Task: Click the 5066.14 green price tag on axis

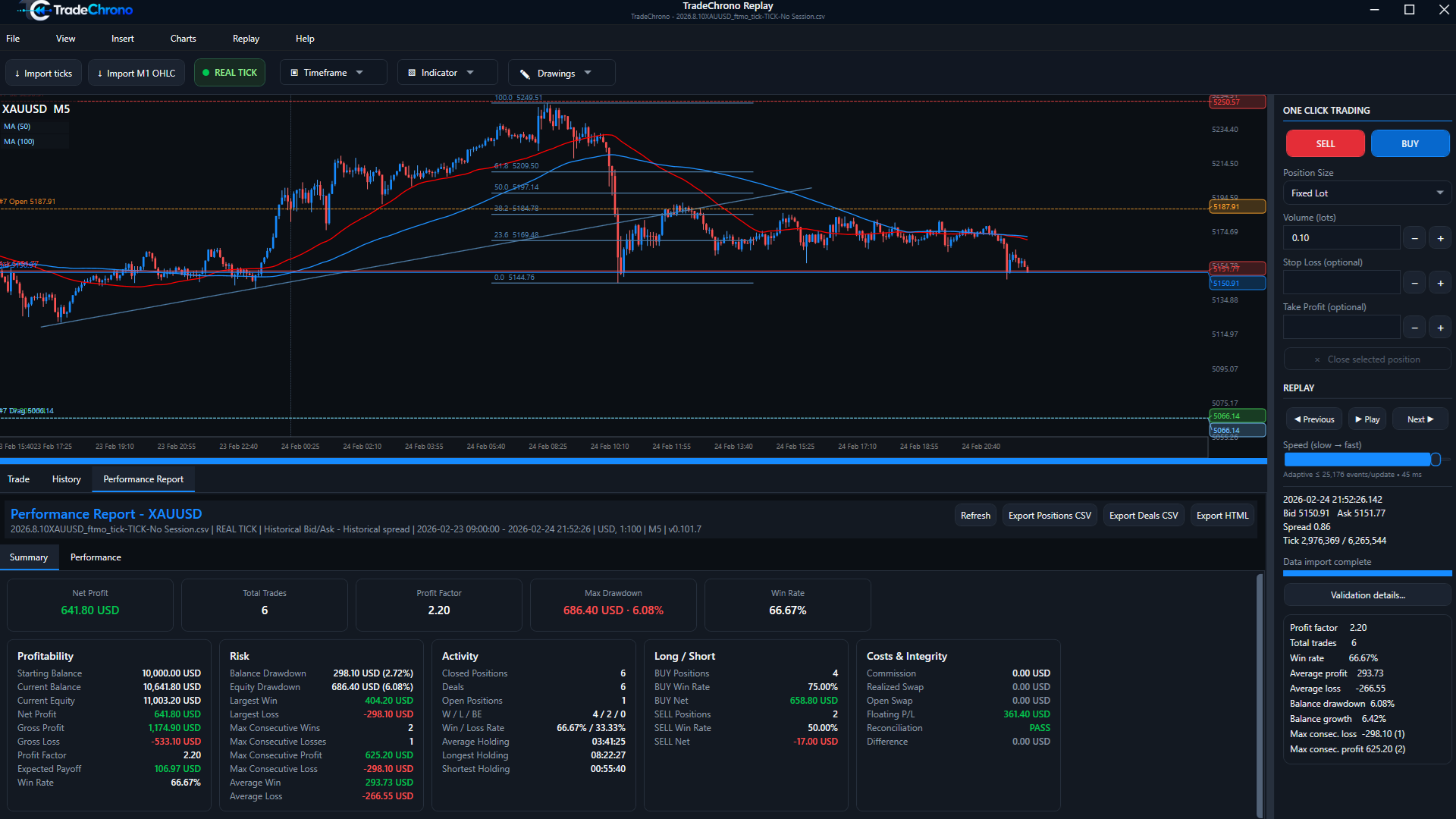Action: pos(1237,416)
